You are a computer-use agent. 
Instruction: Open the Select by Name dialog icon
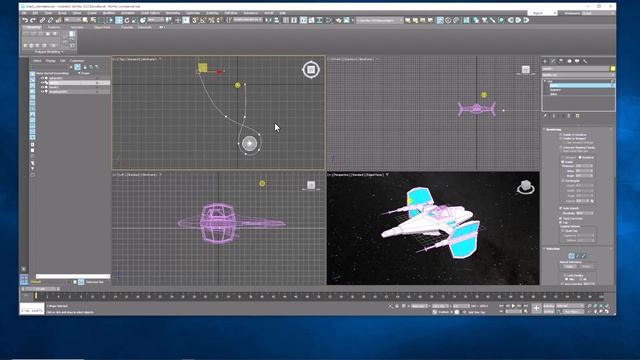click(93, 20)
